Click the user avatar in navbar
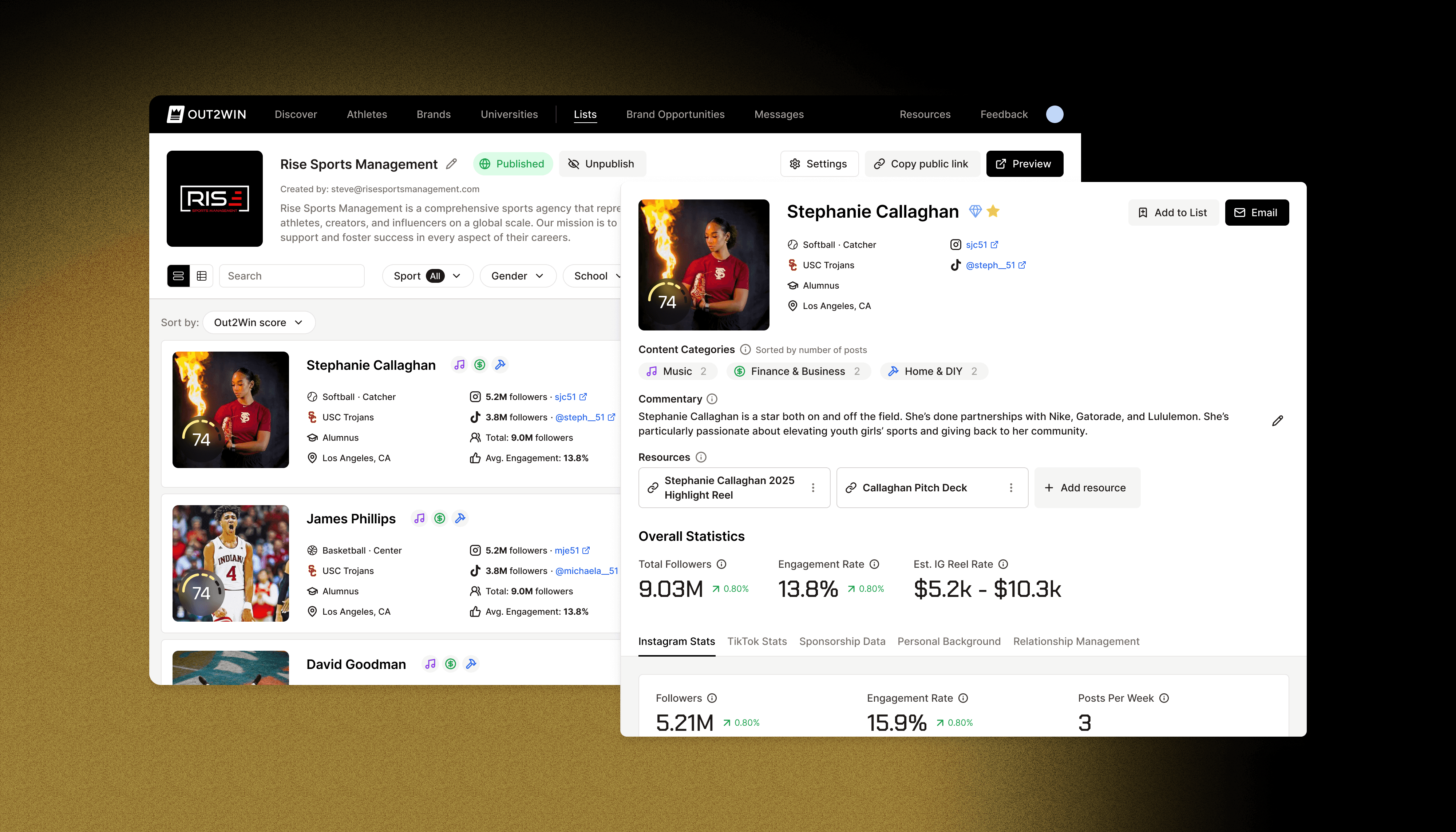1456x832 pixels. [x=1054, y=114]
